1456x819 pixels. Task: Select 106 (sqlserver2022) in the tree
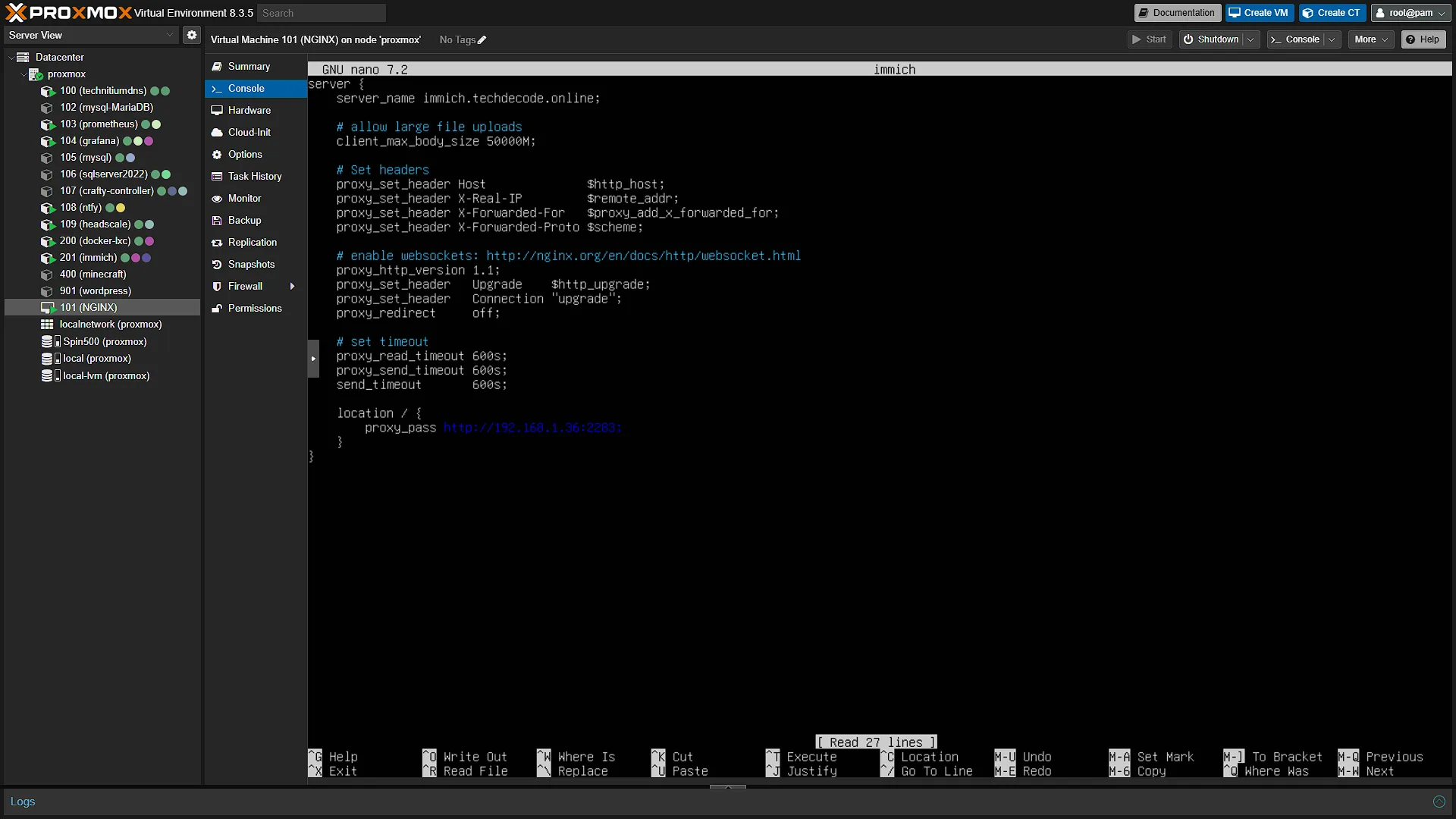click(104, 174)
